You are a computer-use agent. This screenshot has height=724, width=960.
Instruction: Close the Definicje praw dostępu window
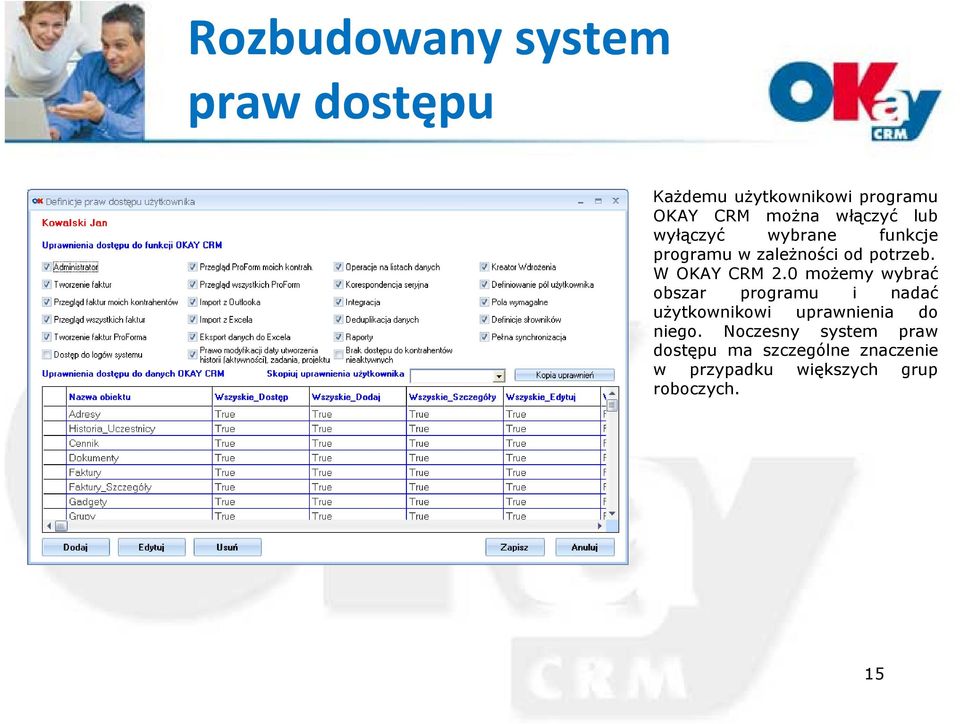[x=616, y=201]
